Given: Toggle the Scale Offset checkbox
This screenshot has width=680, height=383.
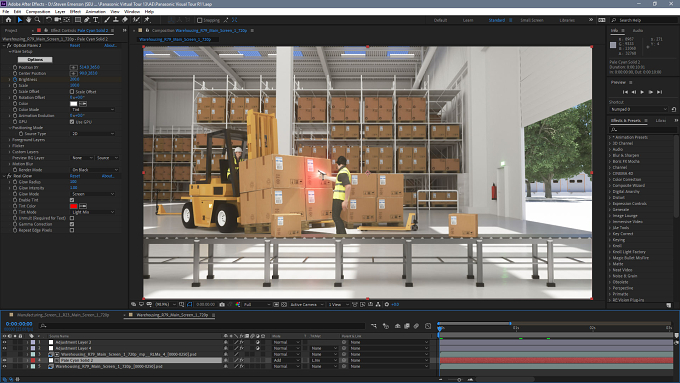Looking at the screenshot, I should click(72, 92).
